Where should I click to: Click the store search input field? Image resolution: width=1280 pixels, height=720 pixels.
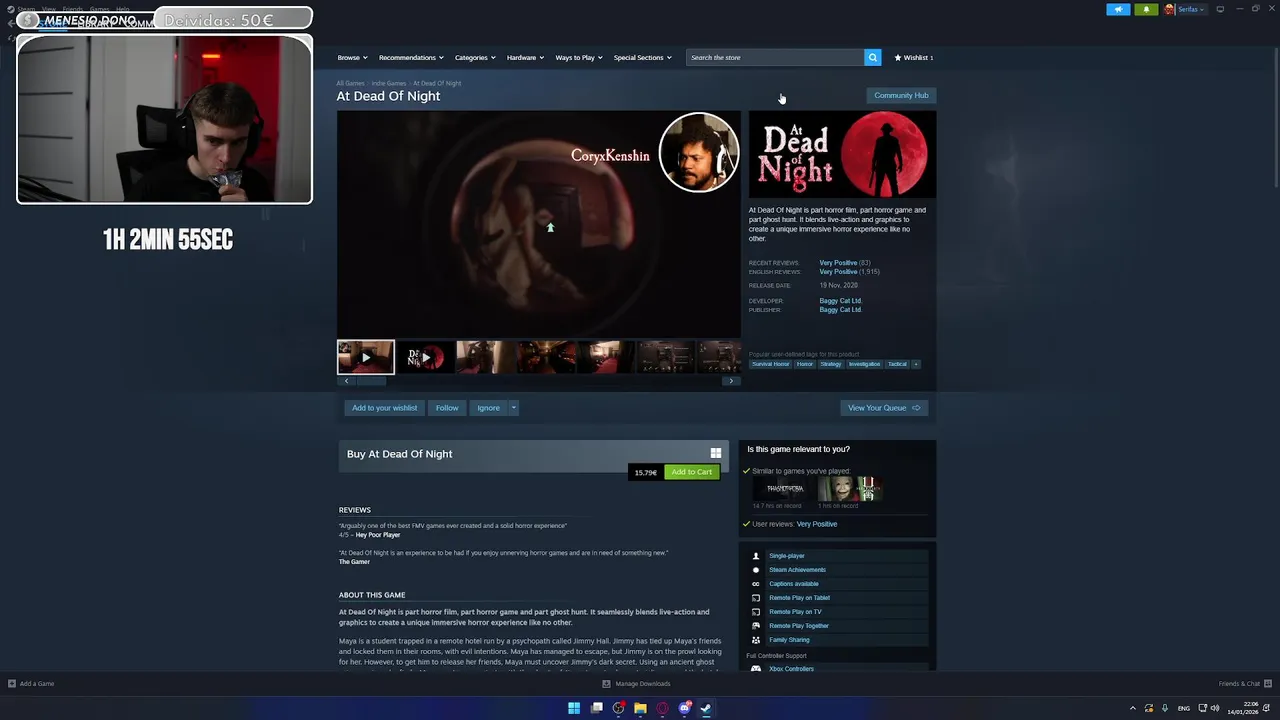click(x=775, y=57)
